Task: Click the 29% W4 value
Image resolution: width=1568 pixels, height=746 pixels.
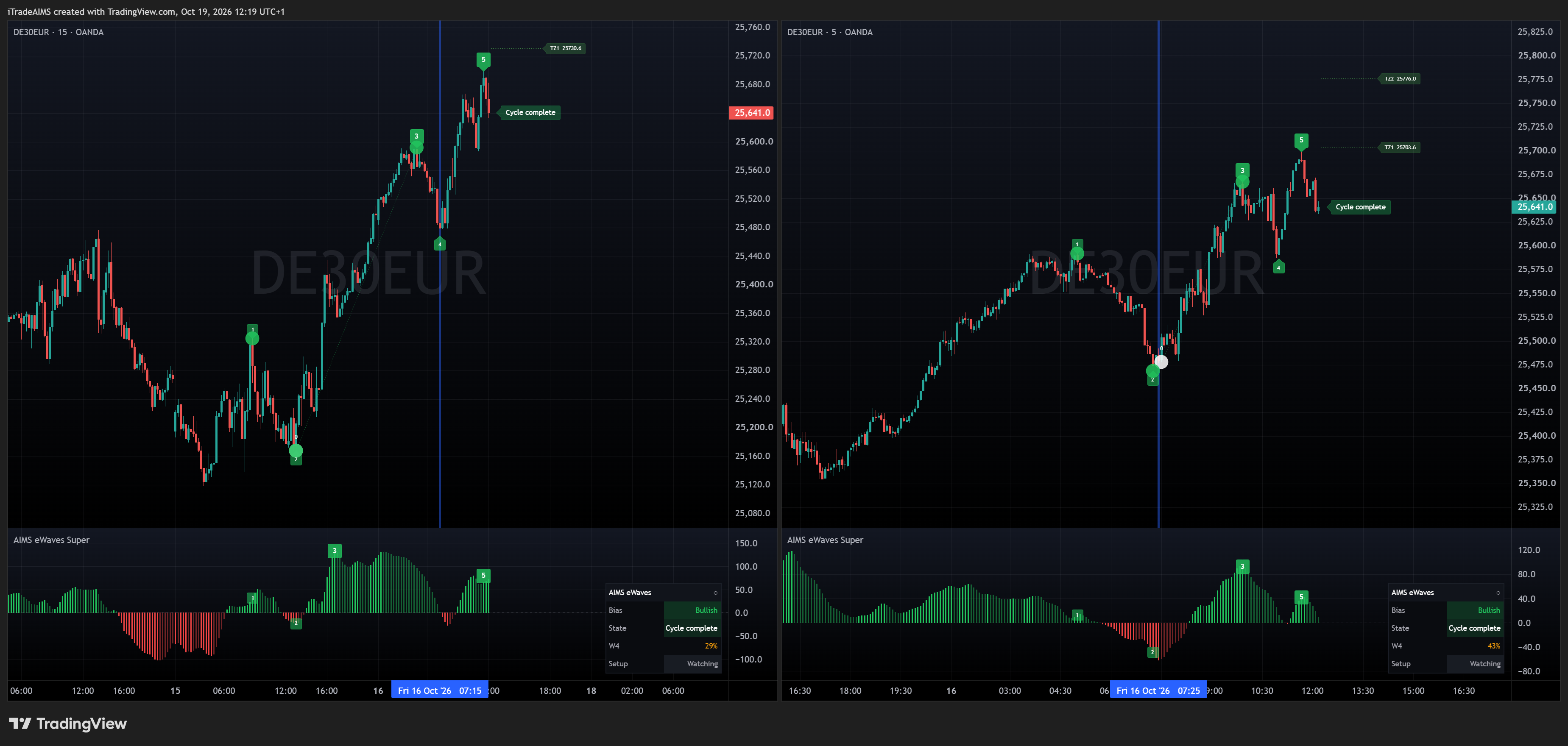Action: pos(711,646)
